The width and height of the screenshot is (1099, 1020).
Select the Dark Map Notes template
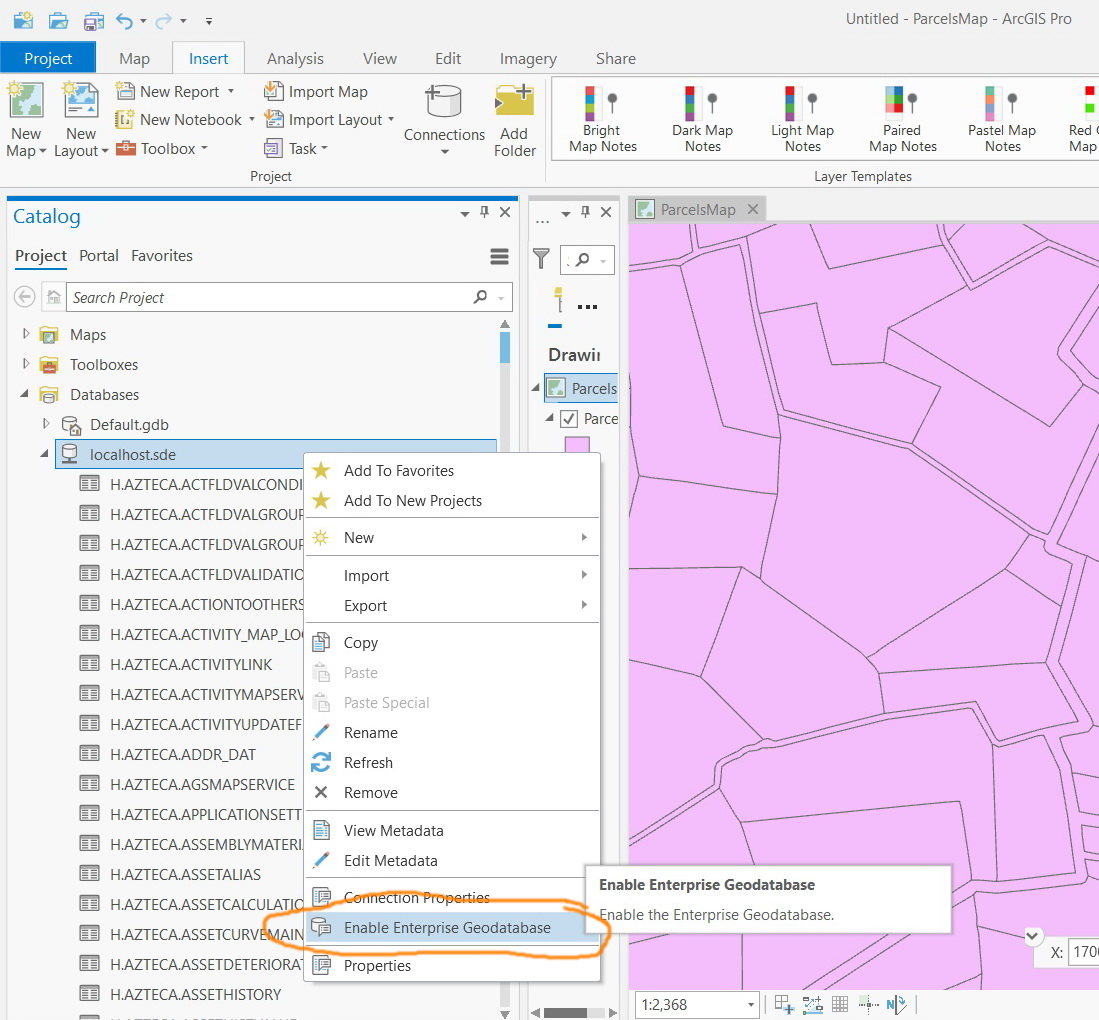tap(702, 117)
